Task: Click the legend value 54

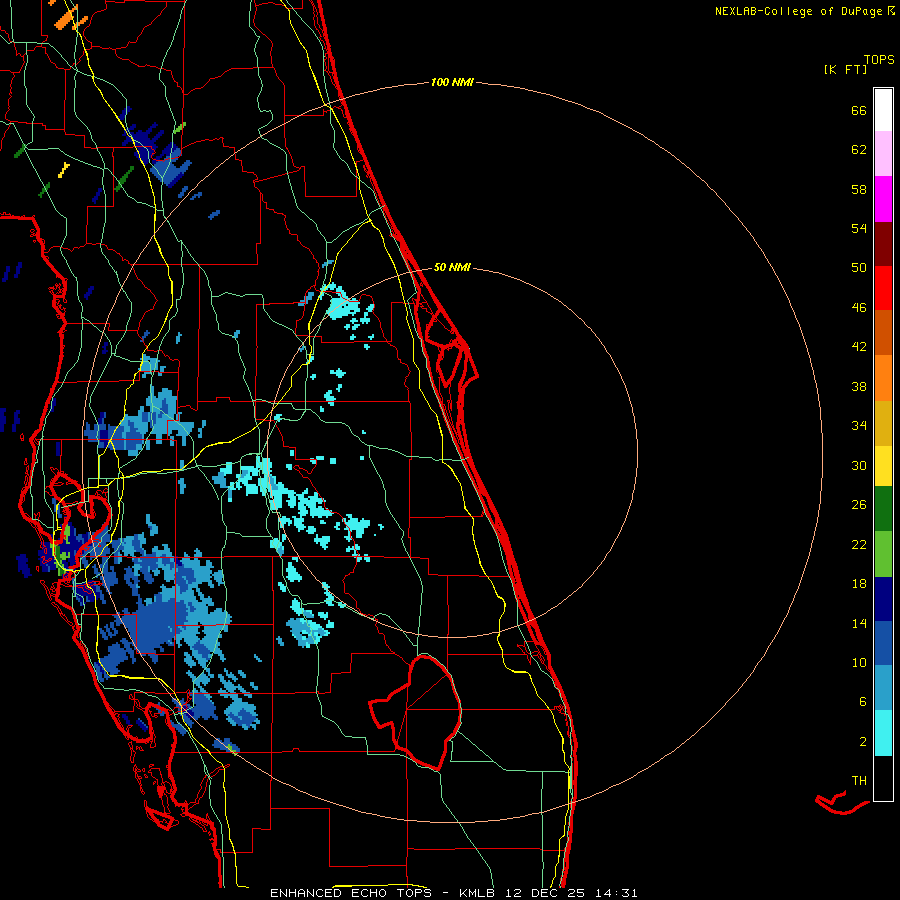Action: 859,228
